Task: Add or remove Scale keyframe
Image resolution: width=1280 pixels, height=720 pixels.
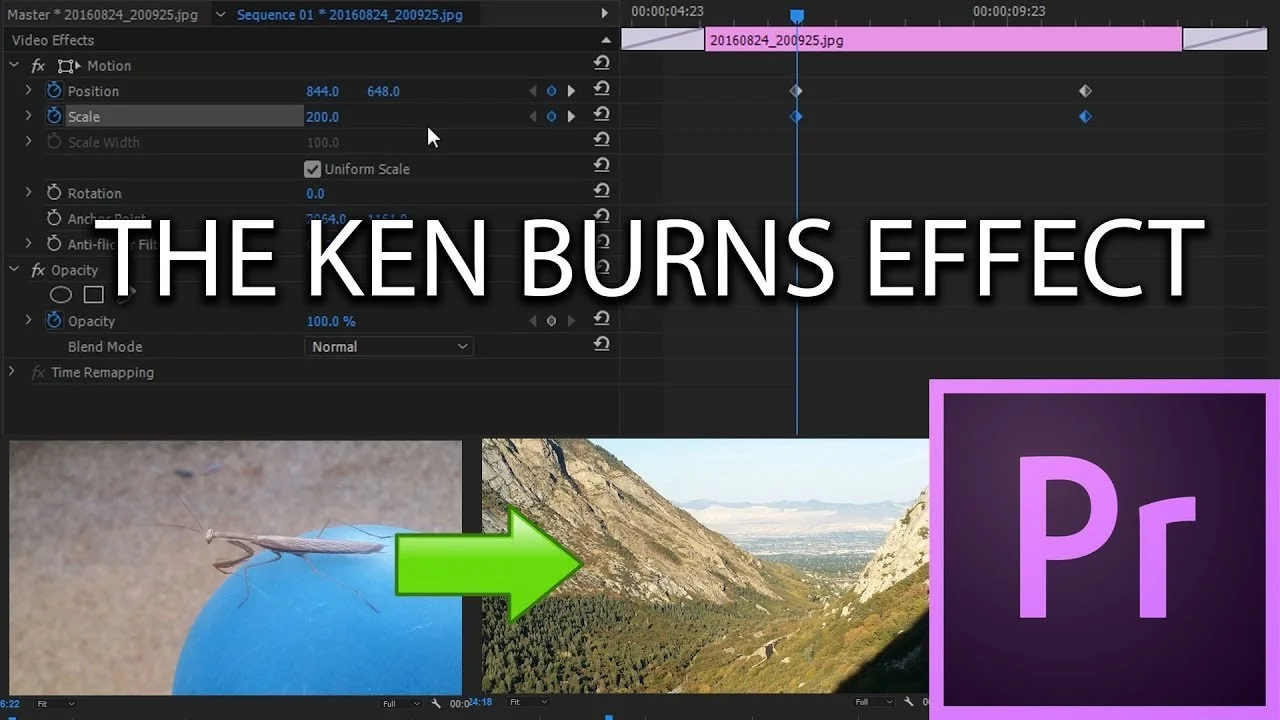Action: (551, 116)
